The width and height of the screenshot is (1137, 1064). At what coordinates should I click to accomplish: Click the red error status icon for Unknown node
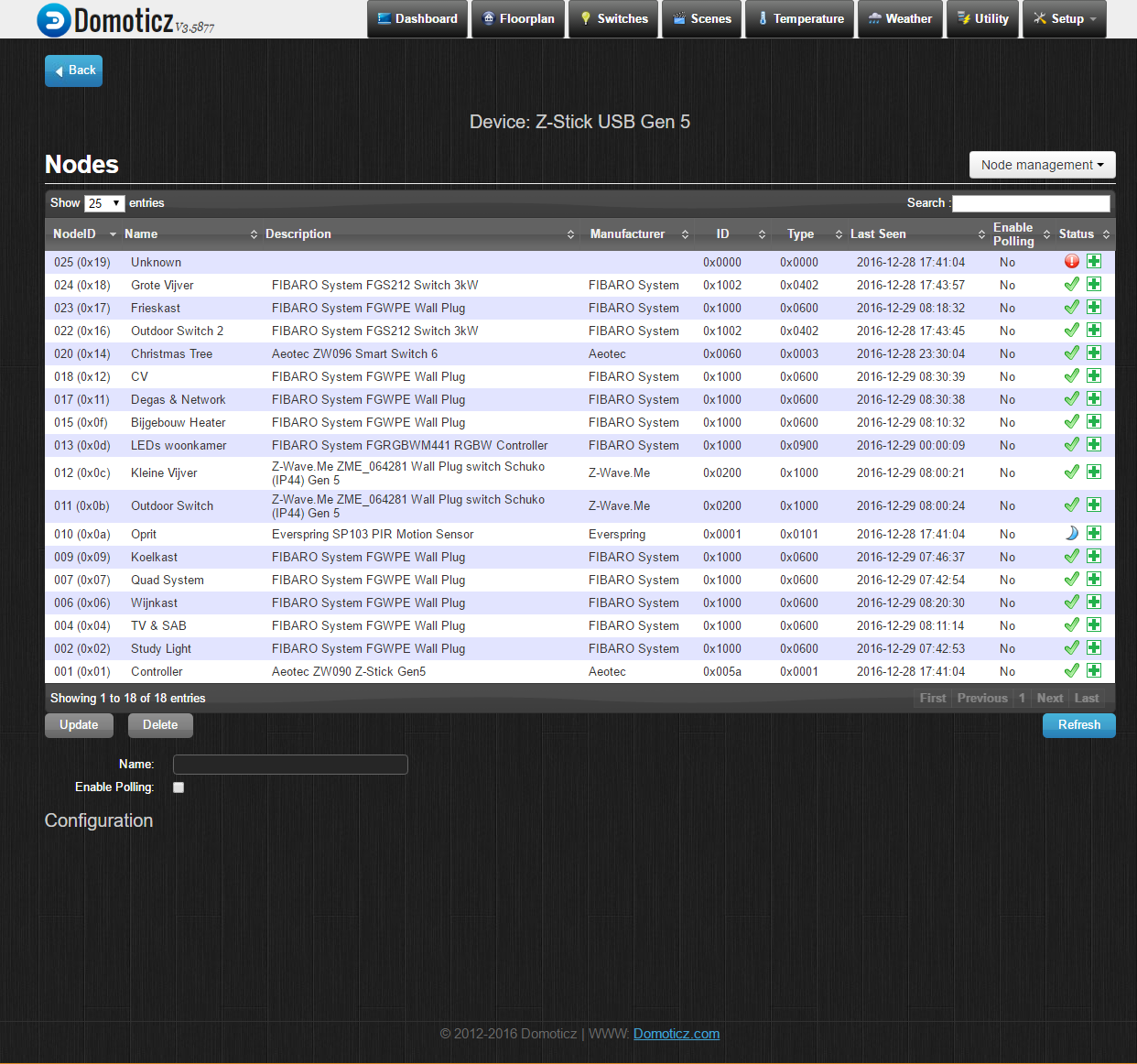[x=1072, y=262]
